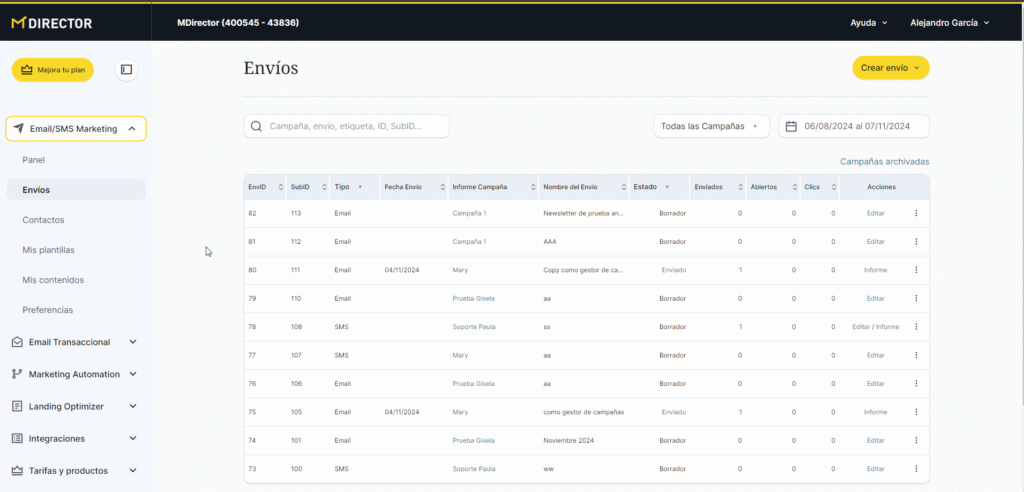Click the MDirector logo icon
The image size is (1024, 492).
19,23
